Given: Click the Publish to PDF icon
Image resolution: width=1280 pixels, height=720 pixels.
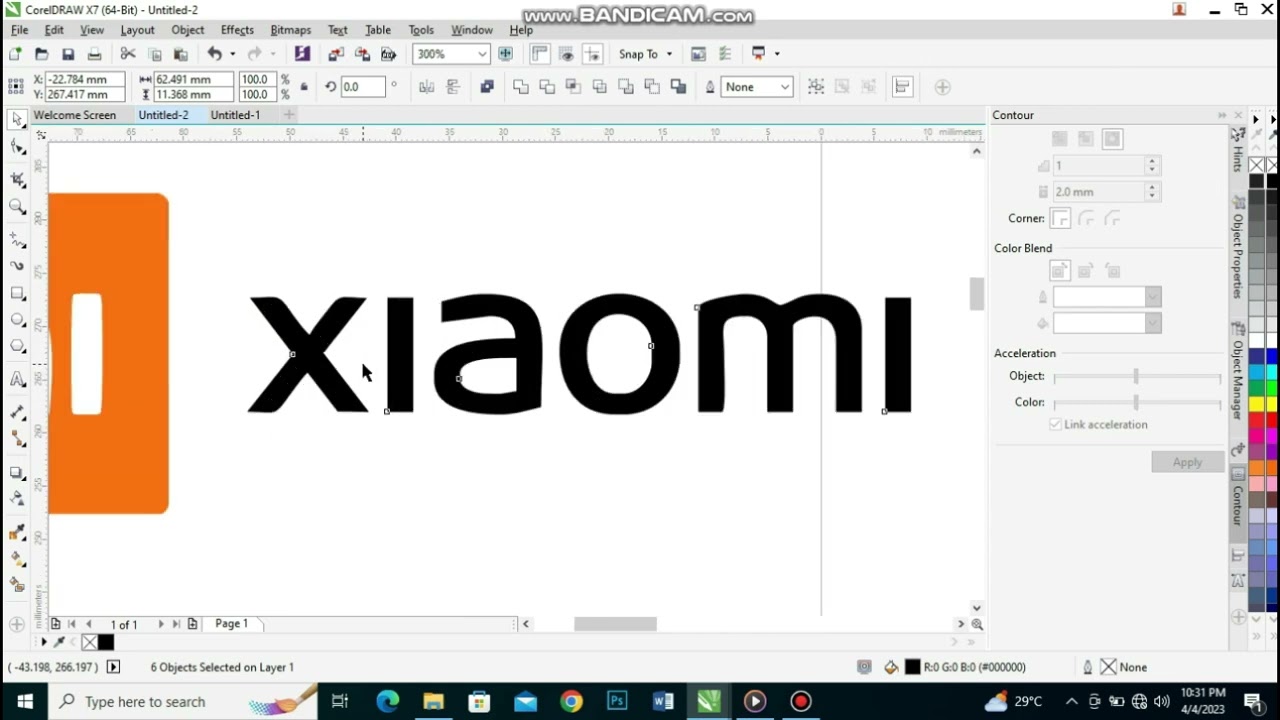Looking at the screenshot, I should tap(388, 54).
